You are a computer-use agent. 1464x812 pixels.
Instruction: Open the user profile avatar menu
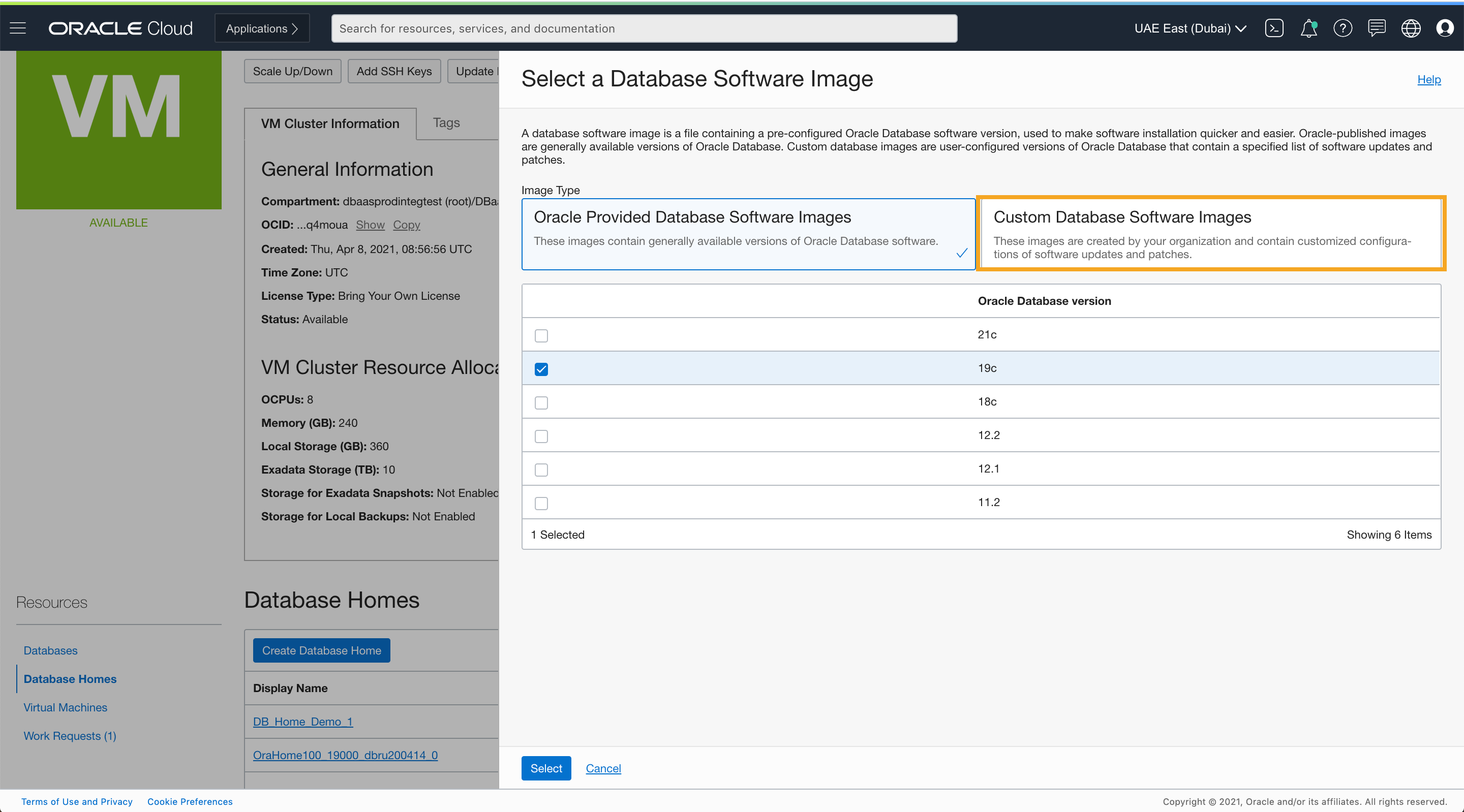tap(1445, 28)
